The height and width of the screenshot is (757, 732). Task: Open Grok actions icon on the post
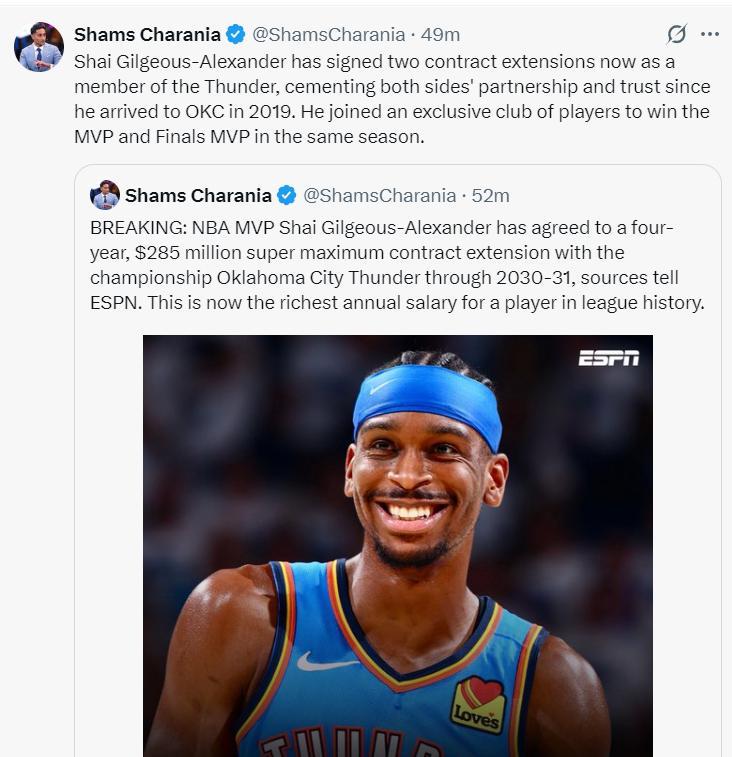coord(677,34)
